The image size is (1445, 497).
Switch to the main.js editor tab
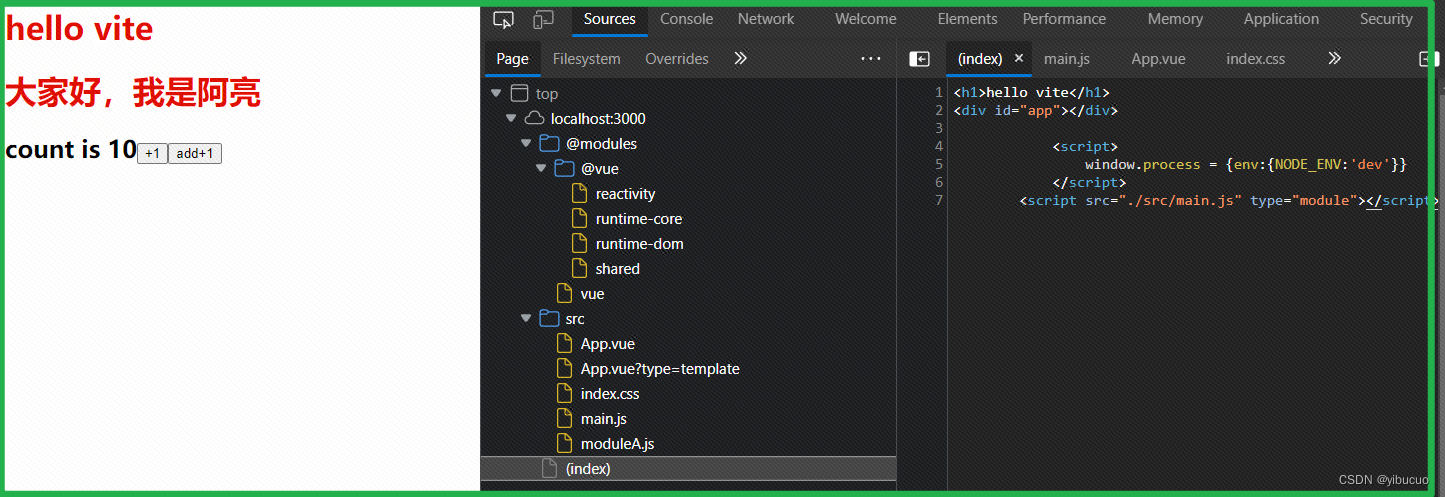coord(1067,59)
